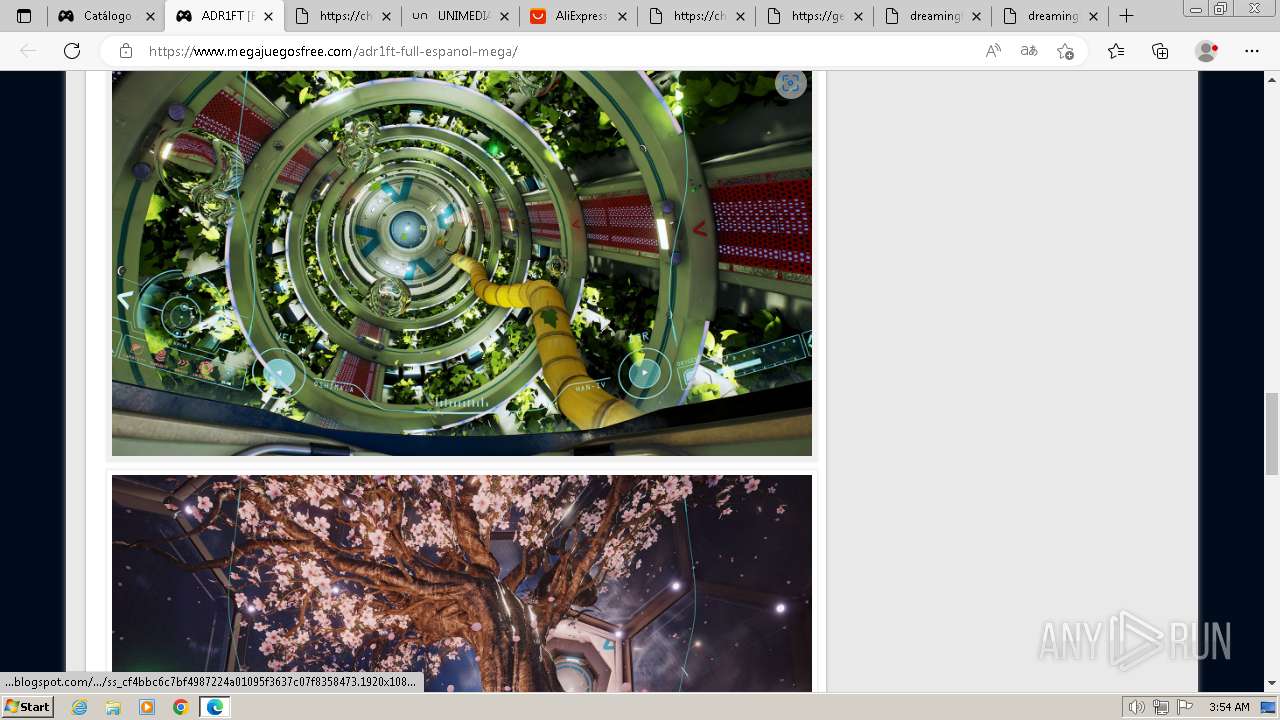Refresh the current page
1280x720 pixels.
point(72,51)
